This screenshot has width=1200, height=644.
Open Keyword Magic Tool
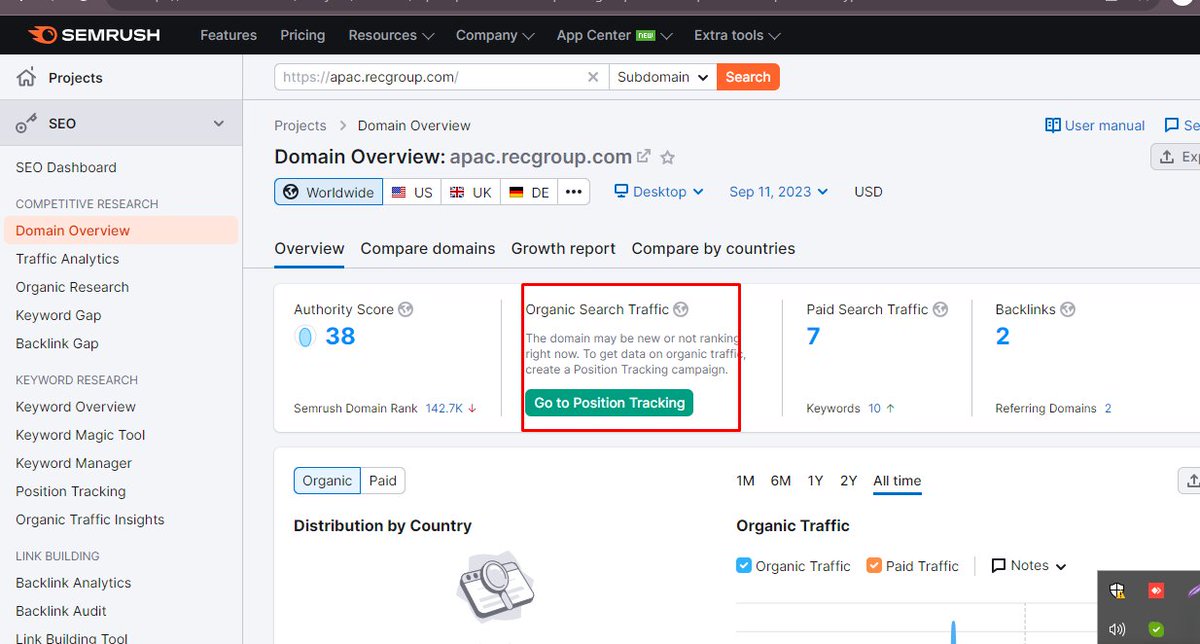click(x=80, y=435)
